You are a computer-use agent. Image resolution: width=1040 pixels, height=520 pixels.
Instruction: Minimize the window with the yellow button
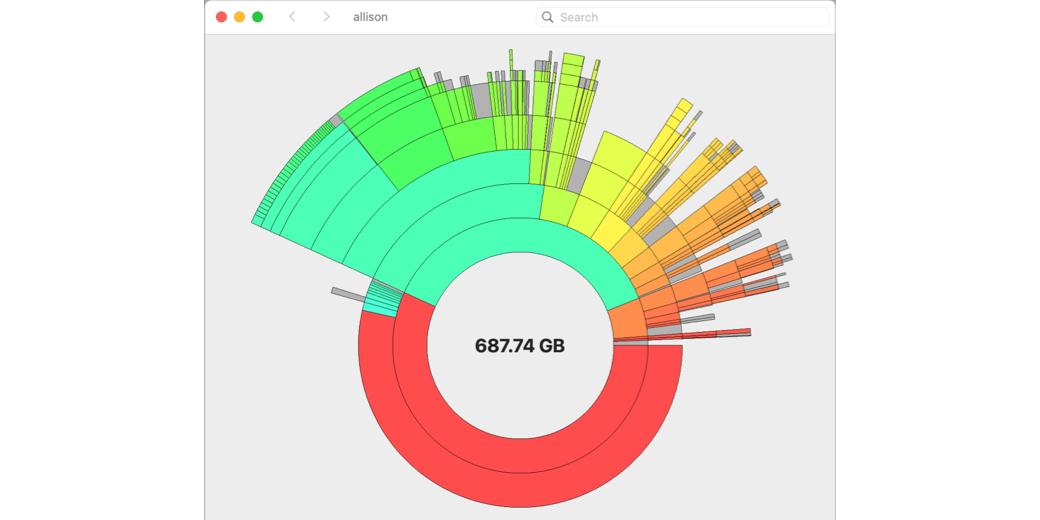click(x=239, y=17)
